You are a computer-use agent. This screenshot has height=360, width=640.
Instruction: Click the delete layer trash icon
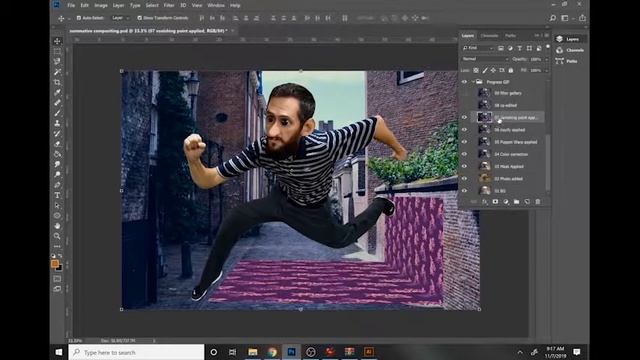click(x=538, y=202)
